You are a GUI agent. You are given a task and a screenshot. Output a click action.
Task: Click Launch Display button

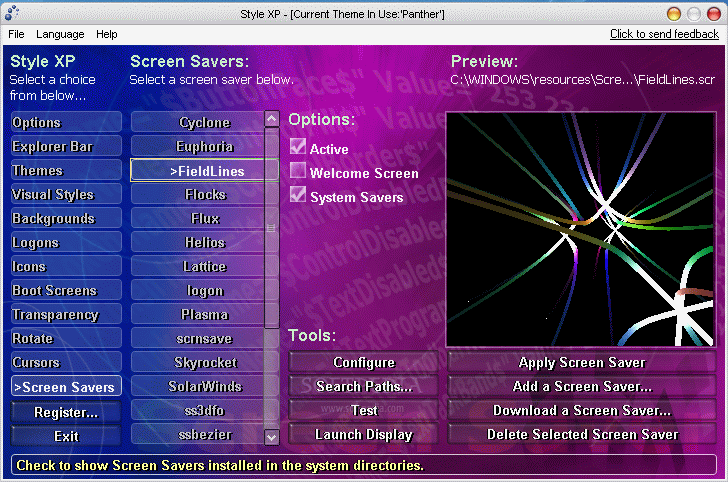(364, 435)
